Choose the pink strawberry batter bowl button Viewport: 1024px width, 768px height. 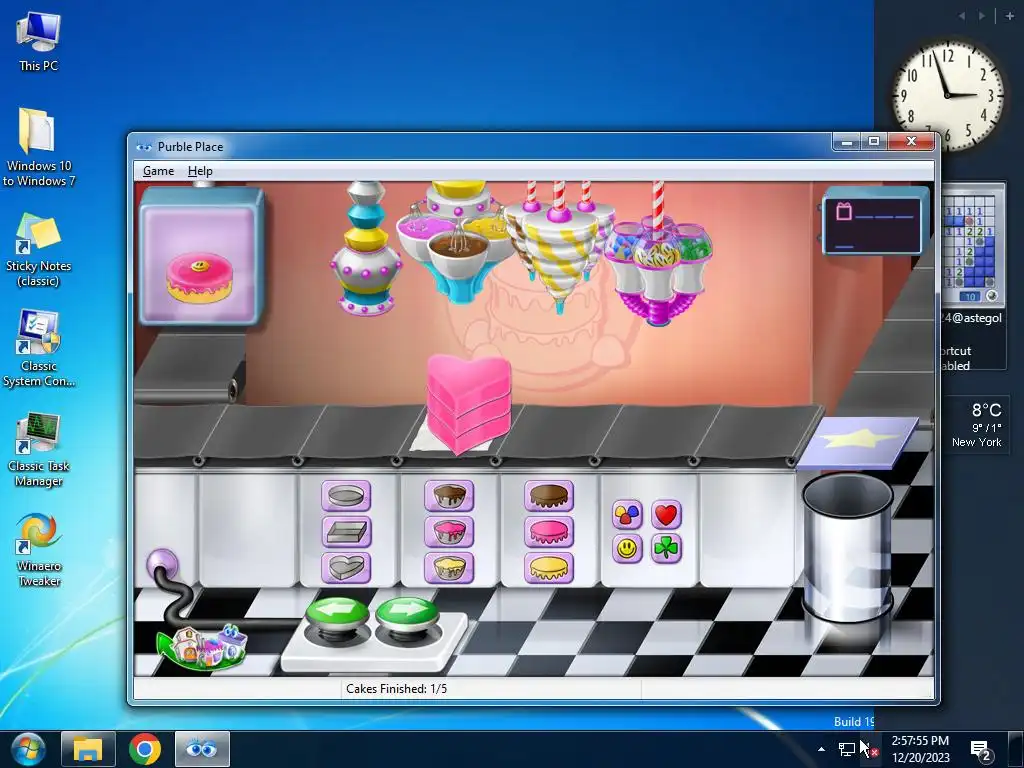449,532
